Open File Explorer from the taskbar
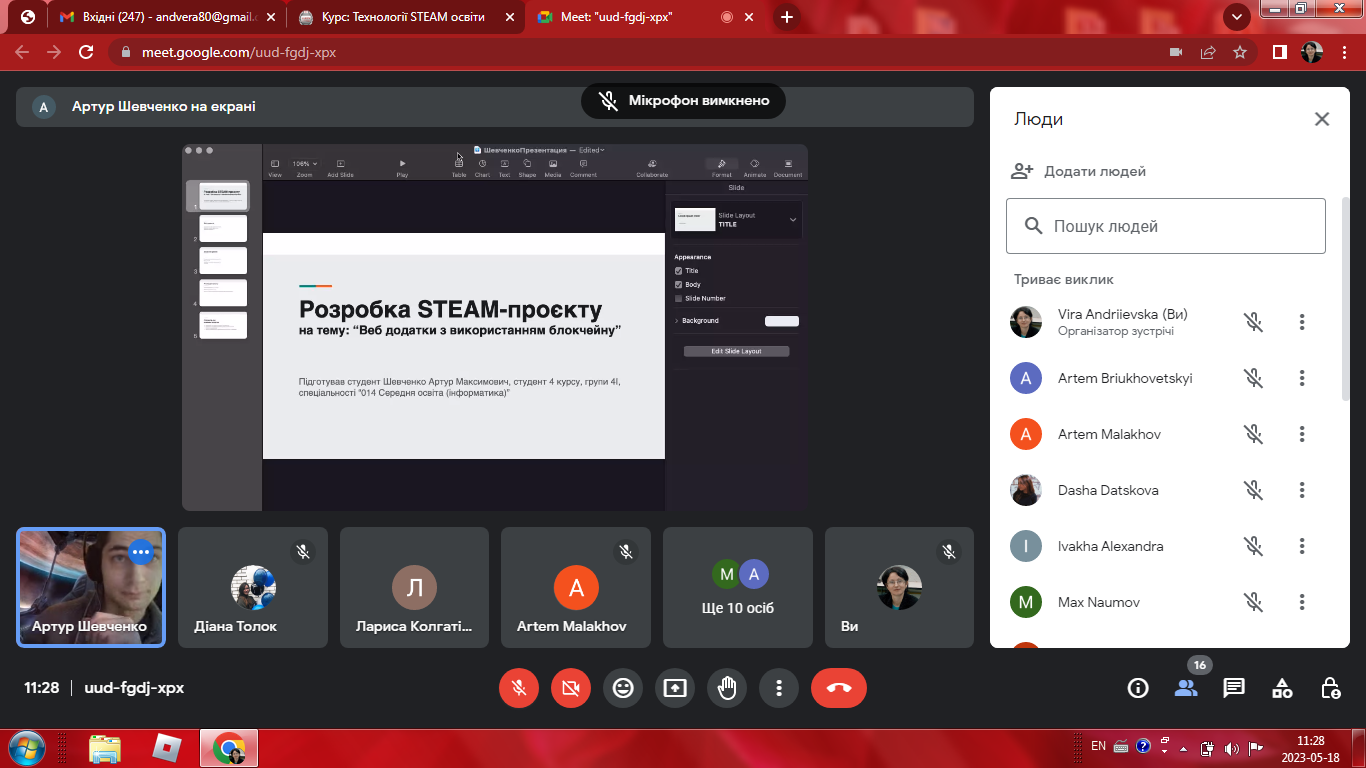The width and height of the screenshot is (1366, 768). tap(105, 748)
